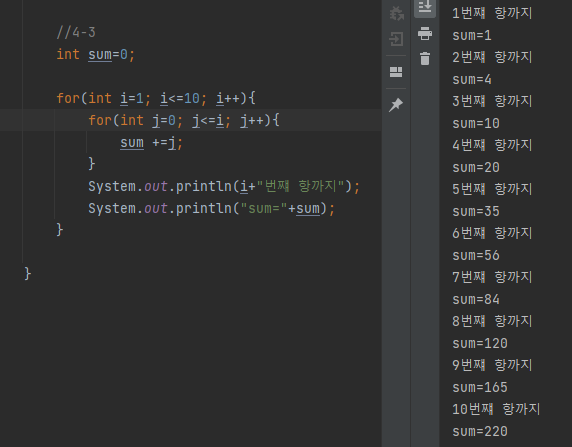572x447 pixels.
Task: Click console line "8번째 항까지"
Action: (492, 321)
